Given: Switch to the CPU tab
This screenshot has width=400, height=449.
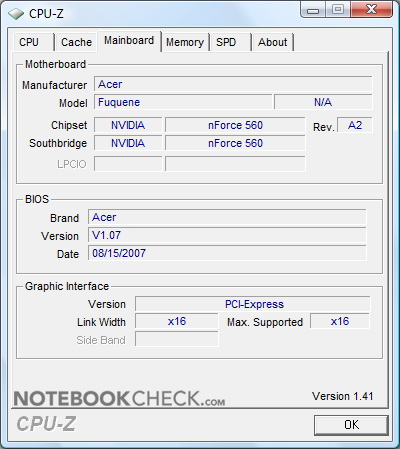Looking at the screenshot, I should point(33,42).
